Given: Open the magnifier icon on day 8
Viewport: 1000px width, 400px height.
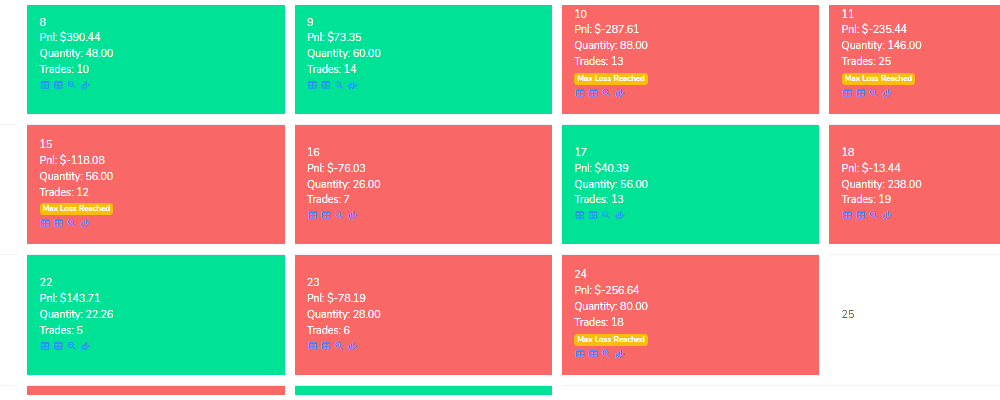Looking at the screenshot, I should pos(71,85).
